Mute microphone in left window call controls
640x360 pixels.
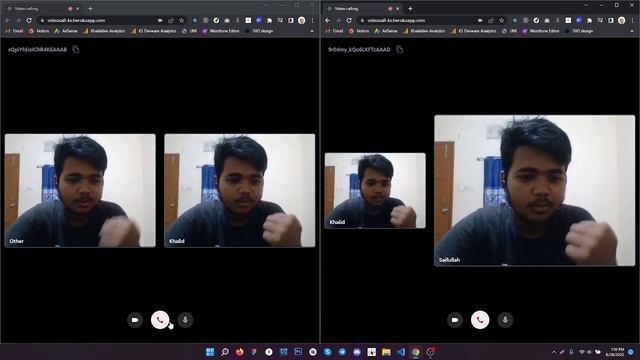pos(185,320)
